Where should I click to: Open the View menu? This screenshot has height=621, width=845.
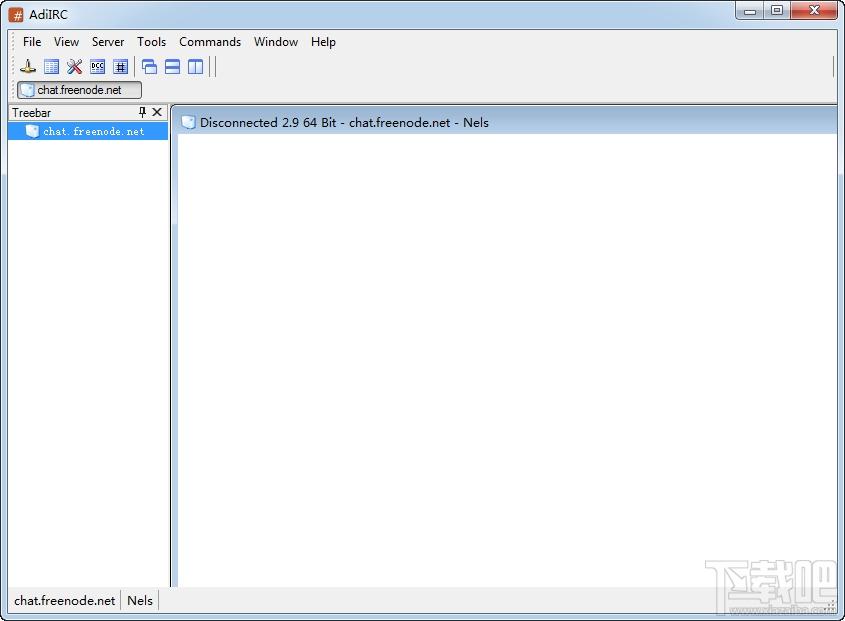pos(66,42)
